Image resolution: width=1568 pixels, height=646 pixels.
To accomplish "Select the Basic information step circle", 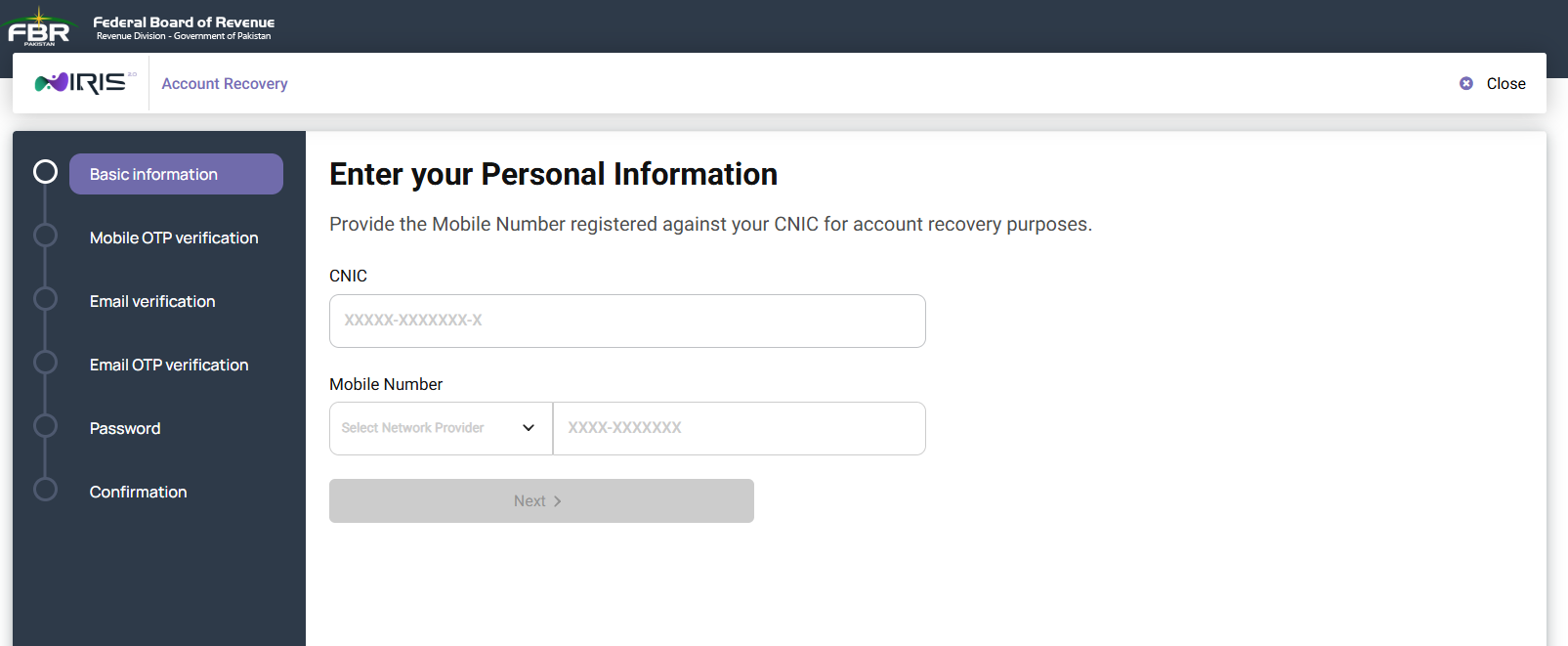I will coord(45,172).
